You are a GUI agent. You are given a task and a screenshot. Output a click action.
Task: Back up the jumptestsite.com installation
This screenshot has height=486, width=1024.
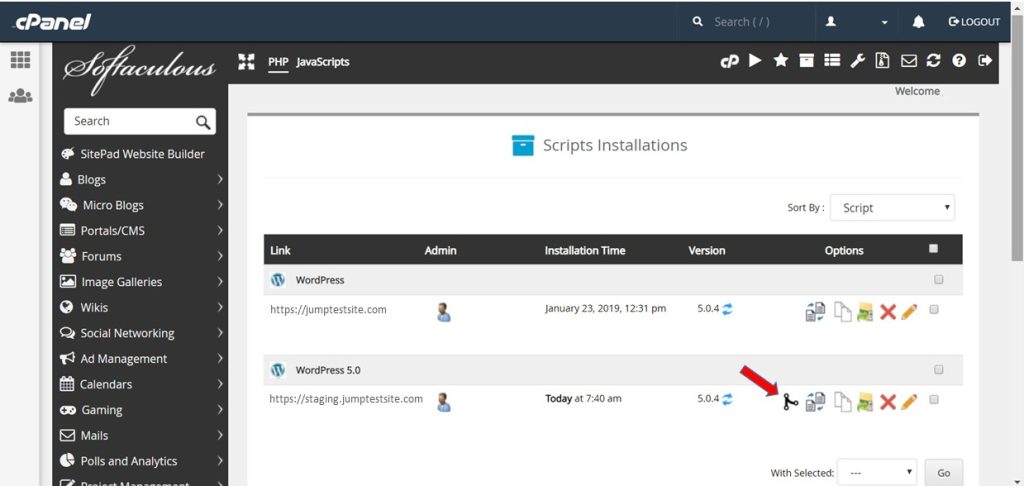point(865,312)
